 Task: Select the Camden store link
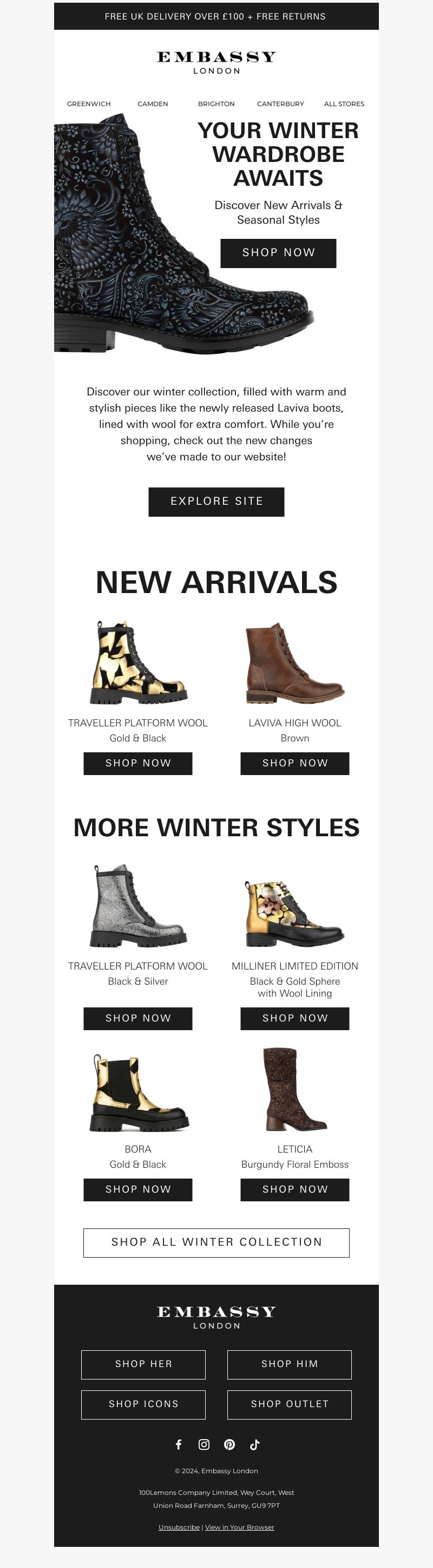pos(153,104)
